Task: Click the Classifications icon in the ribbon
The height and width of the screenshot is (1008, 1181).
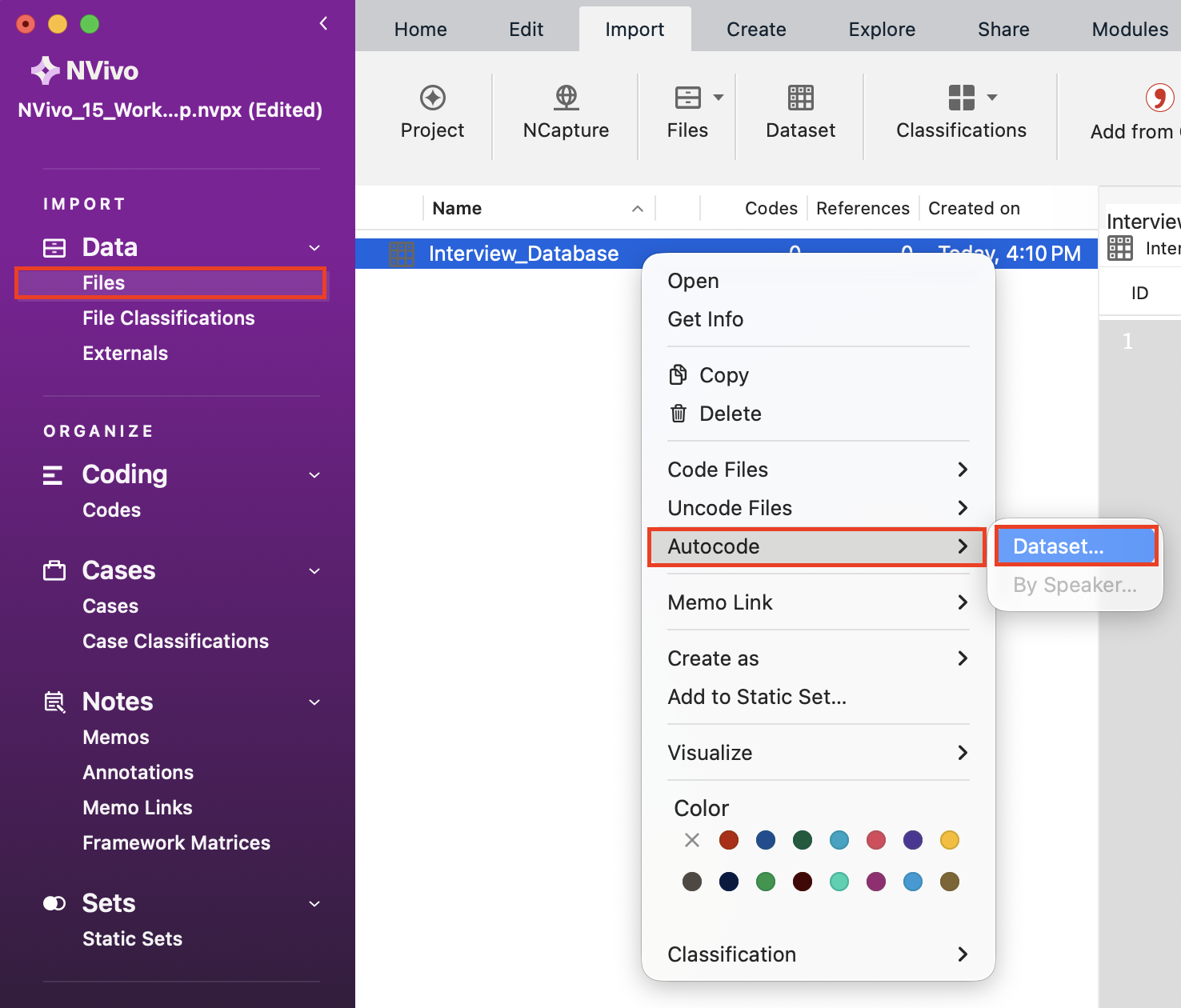Action: [x=962, y=98]
